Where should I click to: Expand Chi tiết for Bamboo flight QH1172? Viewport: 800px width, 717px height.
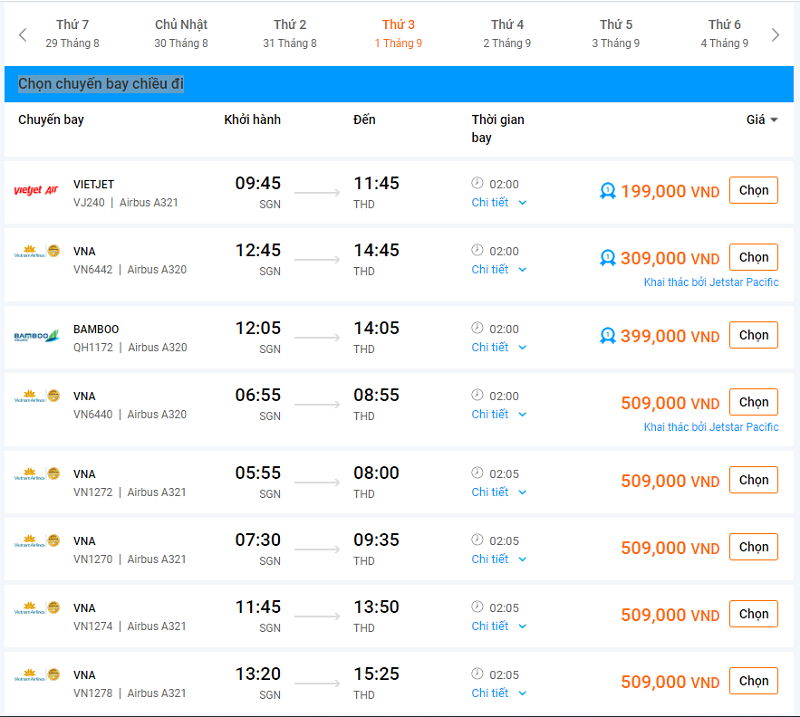[498, 347]
